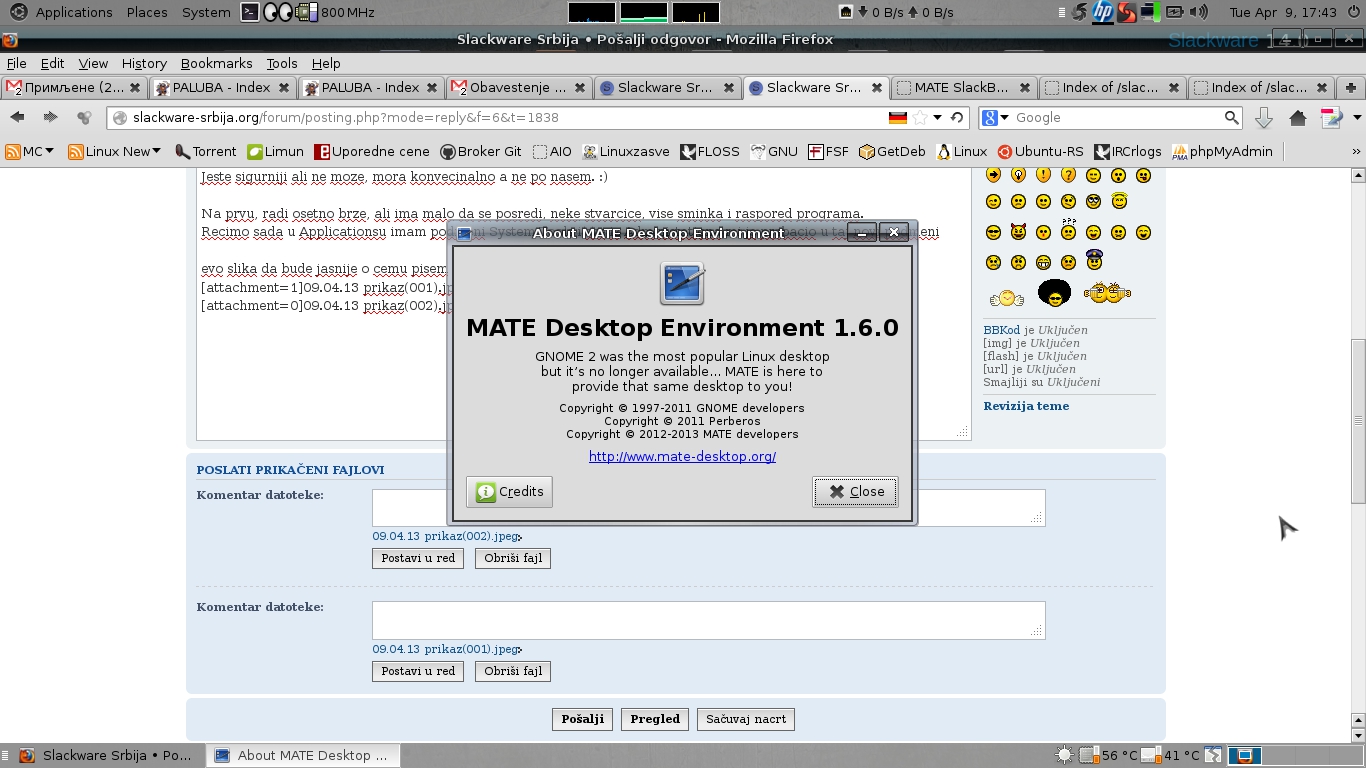
Task: Click the Firefox home icon
Action: click(x=1298, y=118)
